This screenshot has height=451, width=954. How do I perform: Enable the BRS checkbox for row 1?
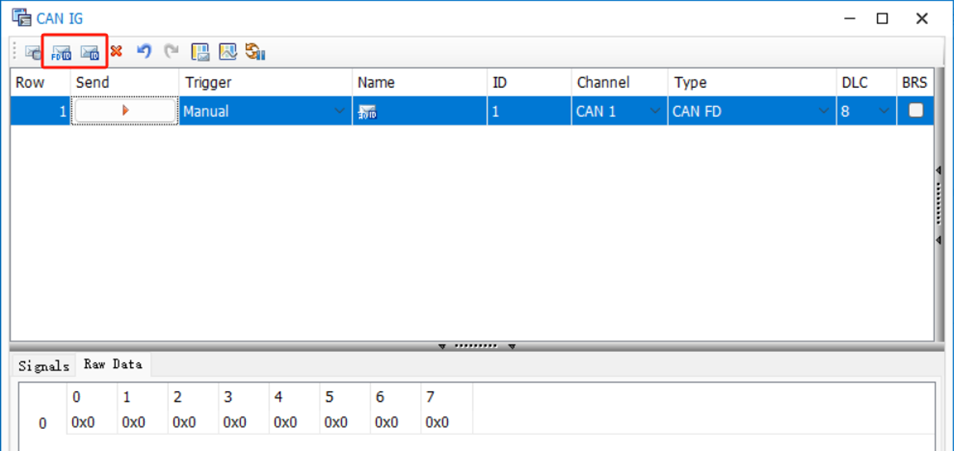click(x=915, y=112)
